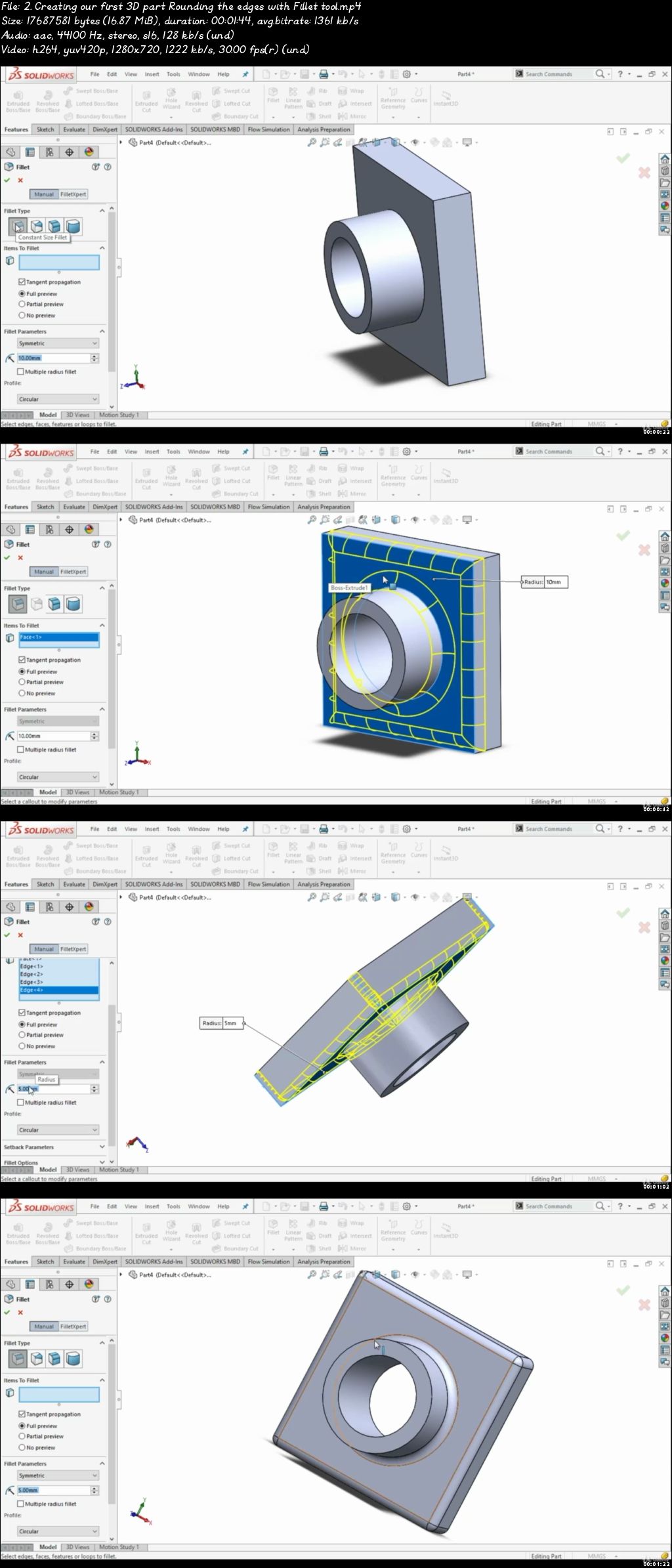
Task: Select Full preview radio in the 00:01:02 frame
Action: [22, 1025]
